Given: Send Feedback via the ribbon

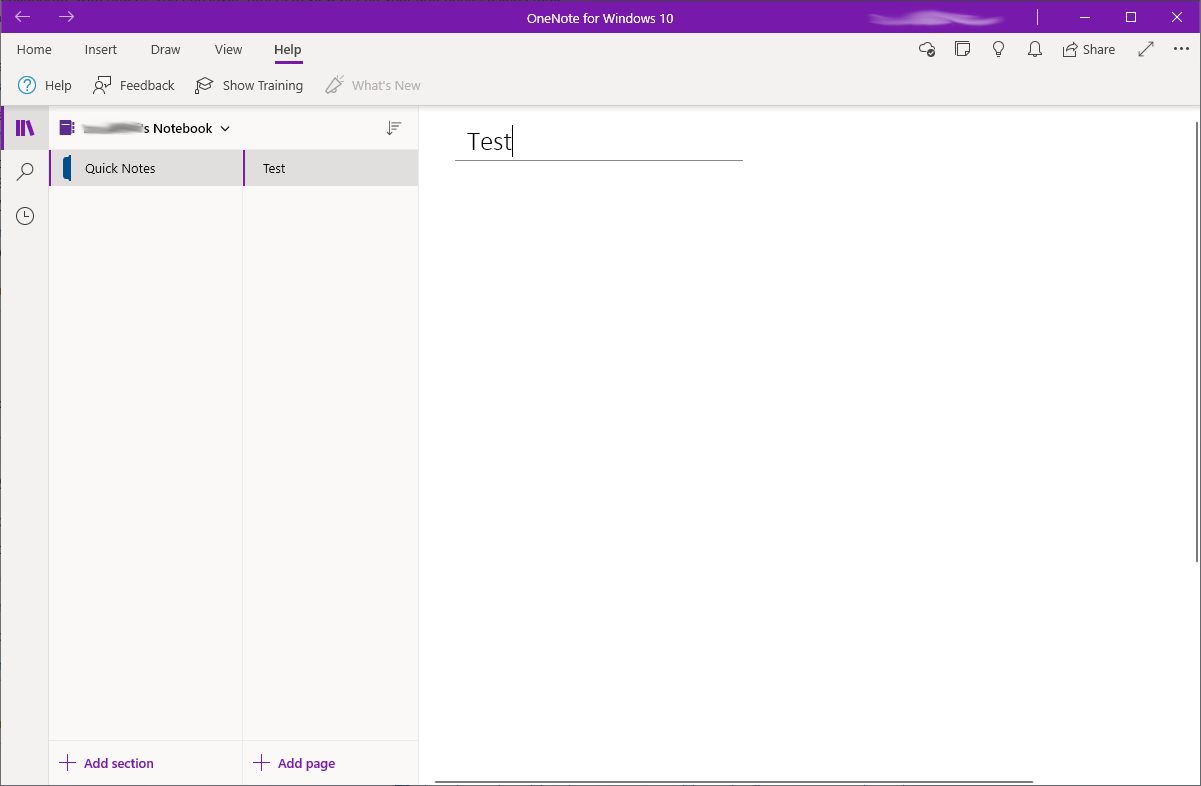Looking at the screenshot, I should tap(134, 85).
